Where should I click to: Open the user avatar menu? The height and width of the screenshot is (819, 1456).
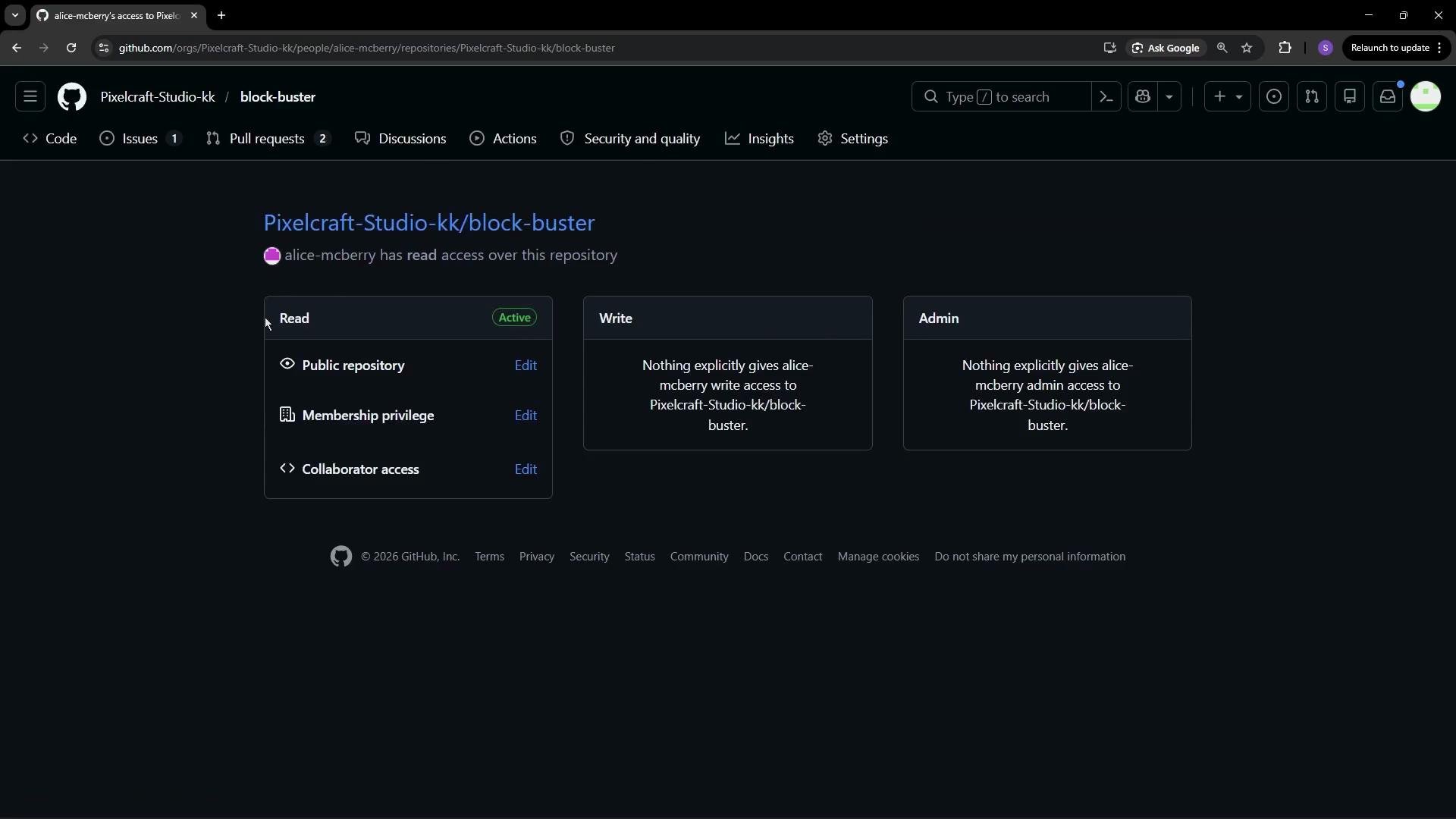[x=1426, y=97]
